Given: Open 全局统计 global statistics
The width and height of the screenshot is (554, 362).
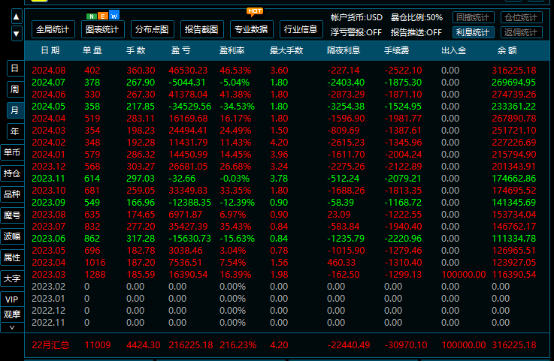Looking at the screenshot, I should (x=53, y=29).
